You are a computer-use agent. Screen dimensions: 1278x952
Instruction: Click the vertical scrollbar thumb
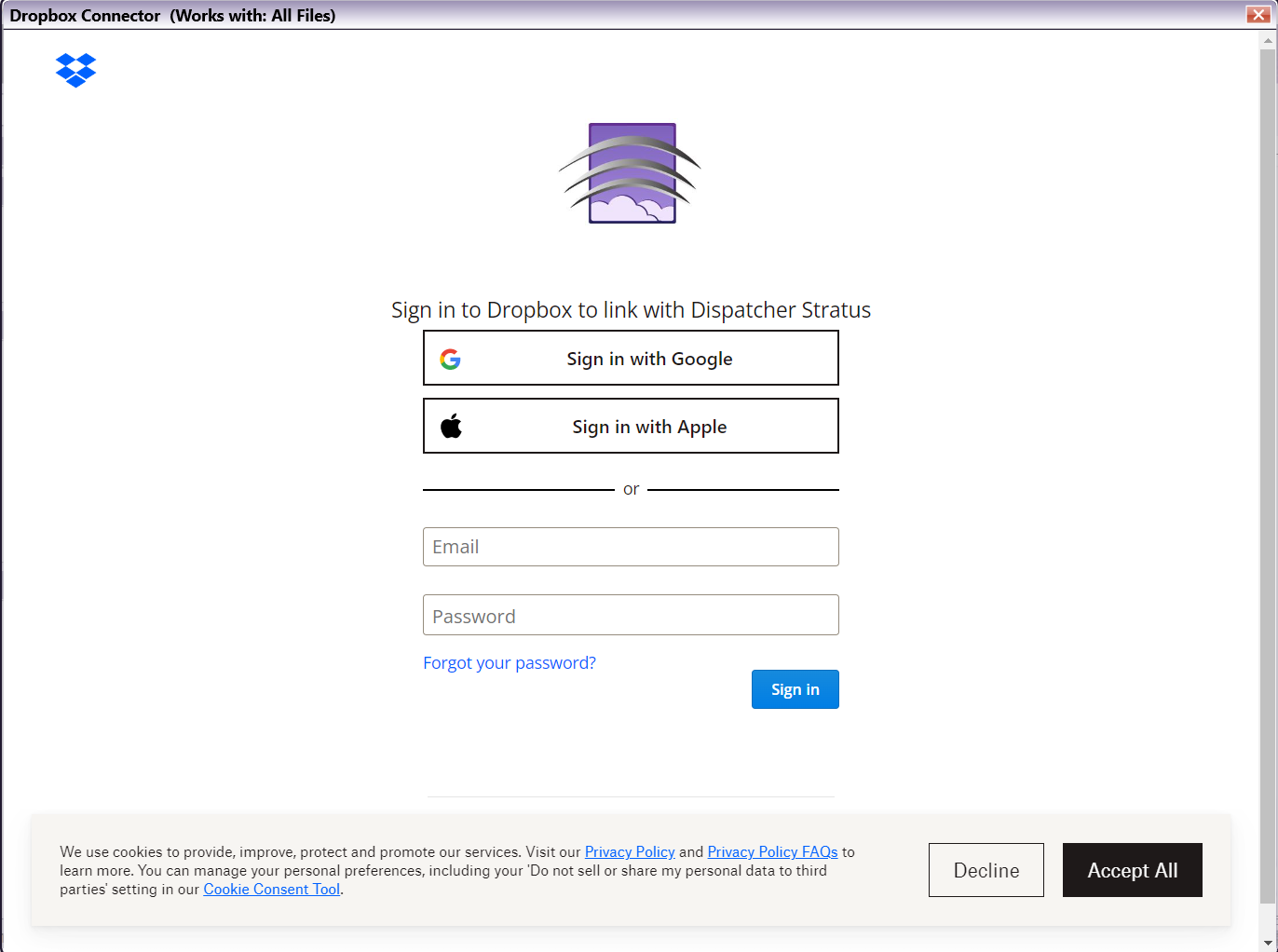[1268, 475]
